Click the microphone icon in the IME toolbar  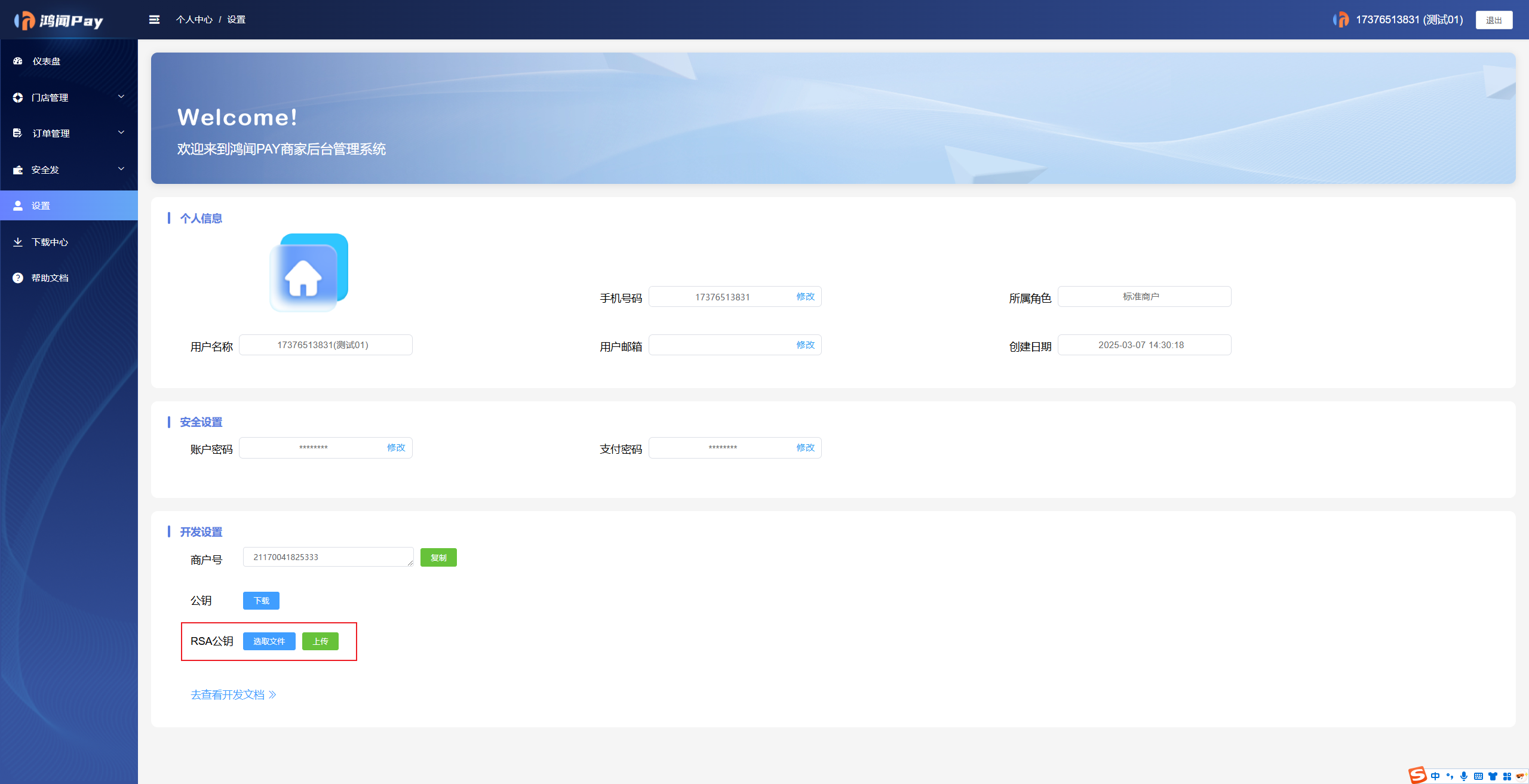(1464, 776)
